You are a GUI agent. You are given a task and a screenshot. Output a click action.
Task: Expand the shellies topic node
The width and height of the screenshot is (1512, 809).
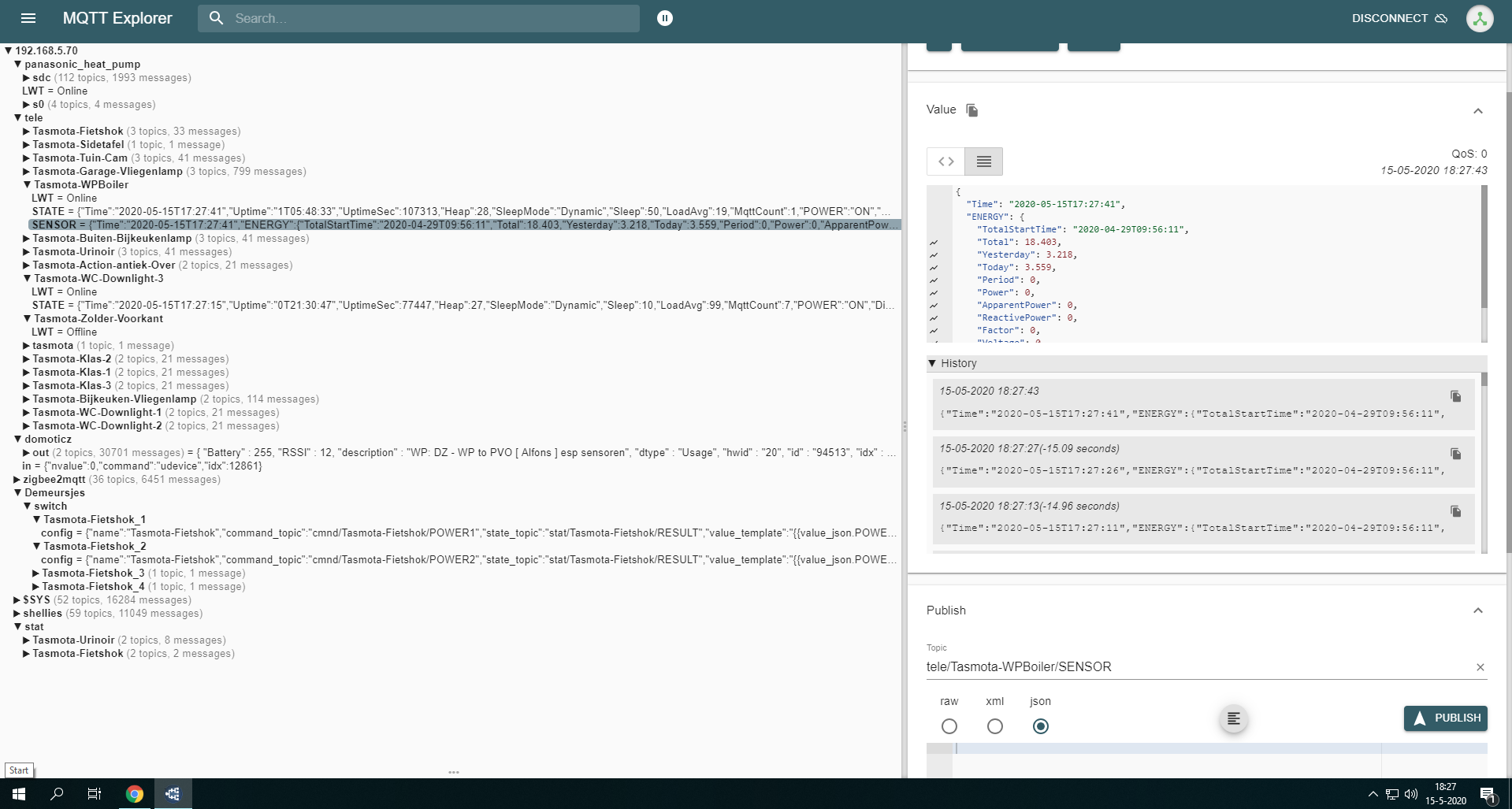click(17, 613)
